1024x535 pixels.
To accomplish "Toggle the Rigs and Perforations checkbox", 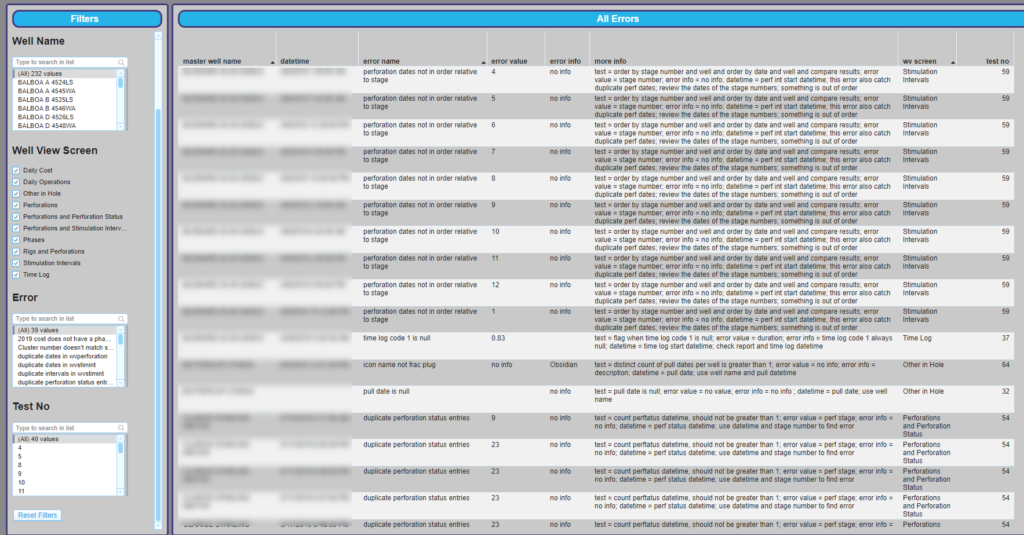I will click(x=16, y=251).
